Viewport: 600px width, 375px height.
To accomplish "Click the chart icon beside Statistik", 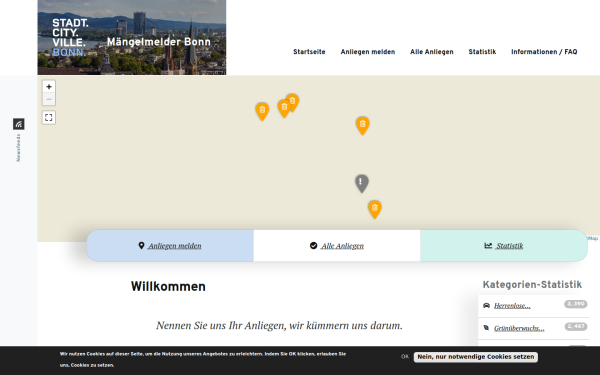I will (x=488, y=246).
